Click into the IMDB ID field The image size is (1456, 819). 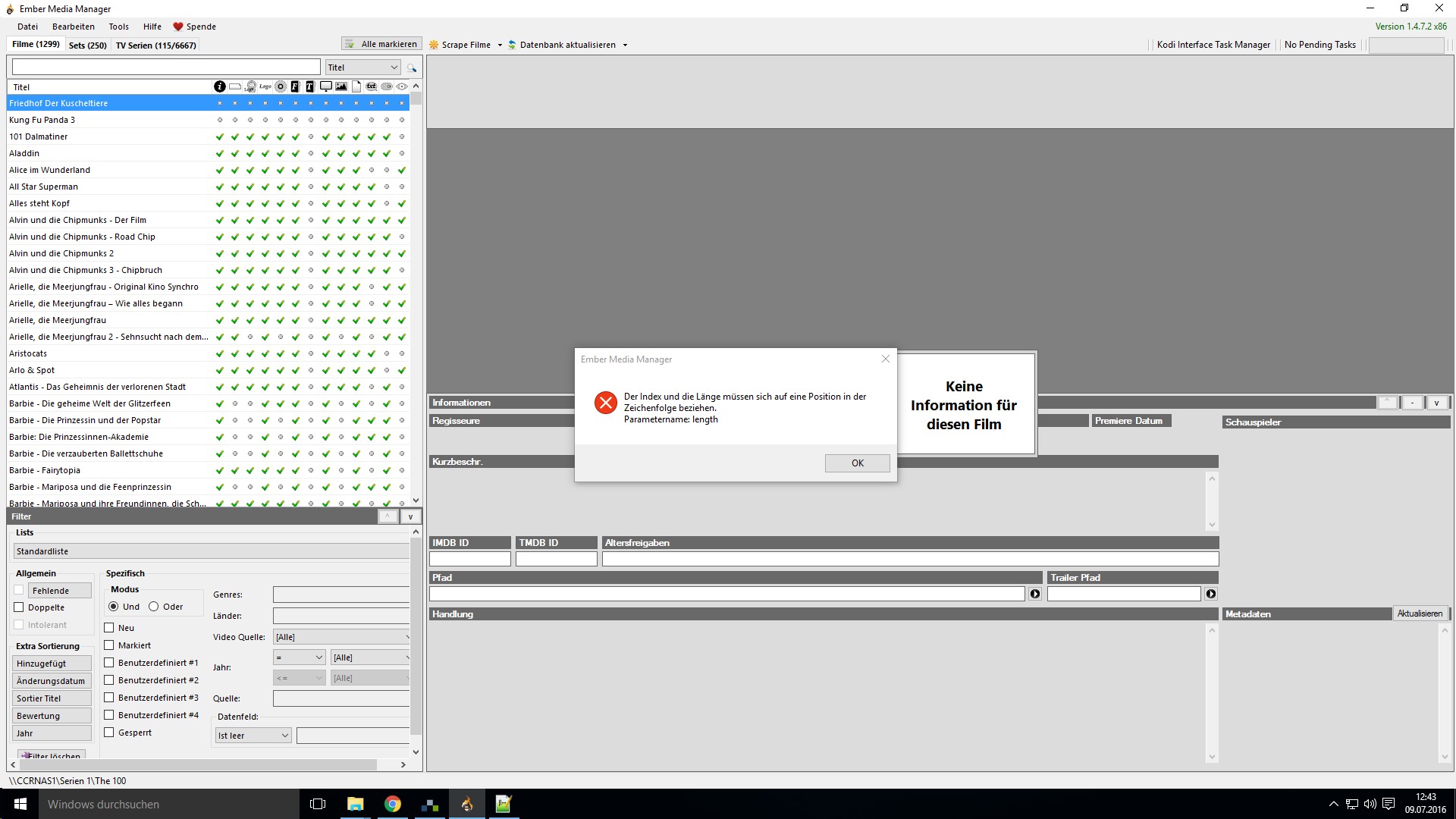pyautogui.click(x=470, y=559)
